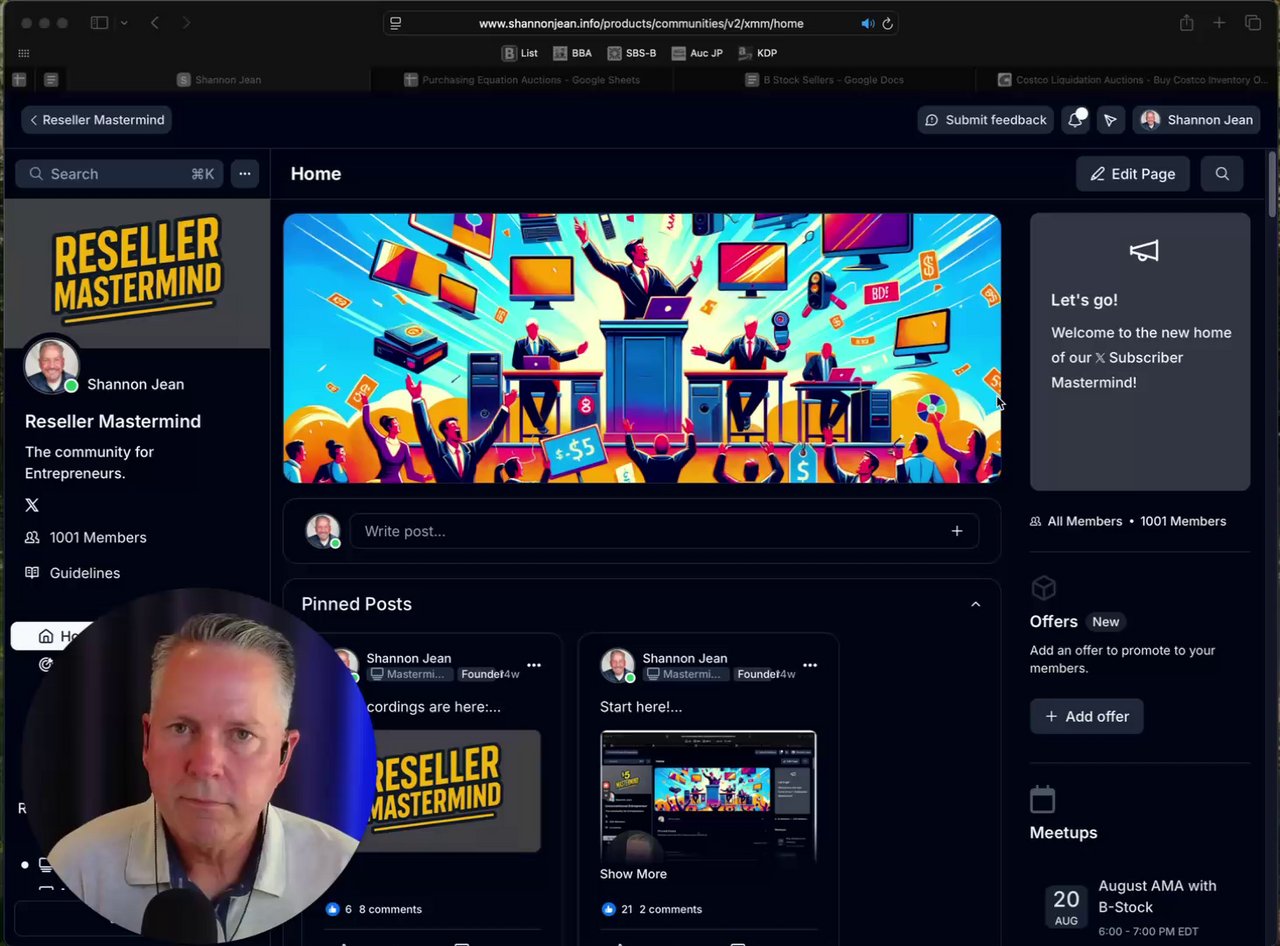Click the pinned tab with lines icon
The image size is (1280, 946).
[x=51, y=80]
